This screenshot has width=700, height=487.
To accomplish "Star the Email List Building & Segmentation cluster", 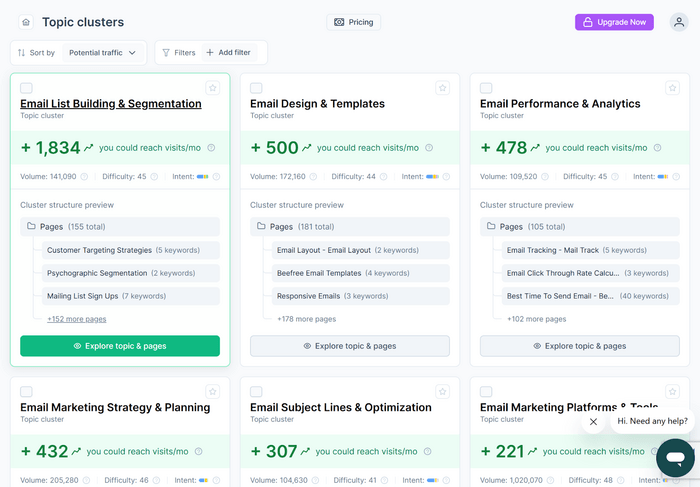I will pyautogui.click(x=212, y=88).
